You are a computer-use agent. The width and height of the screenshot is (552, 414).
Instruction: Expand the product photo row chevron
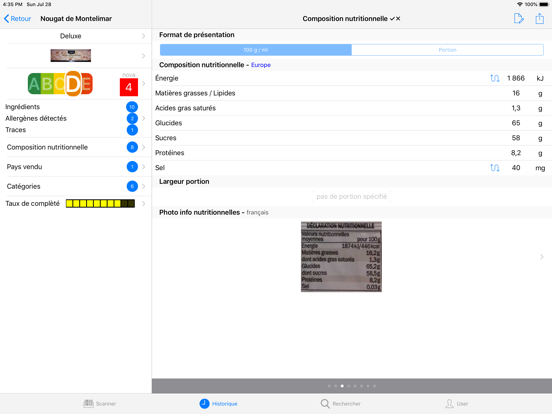click(143, 56)
